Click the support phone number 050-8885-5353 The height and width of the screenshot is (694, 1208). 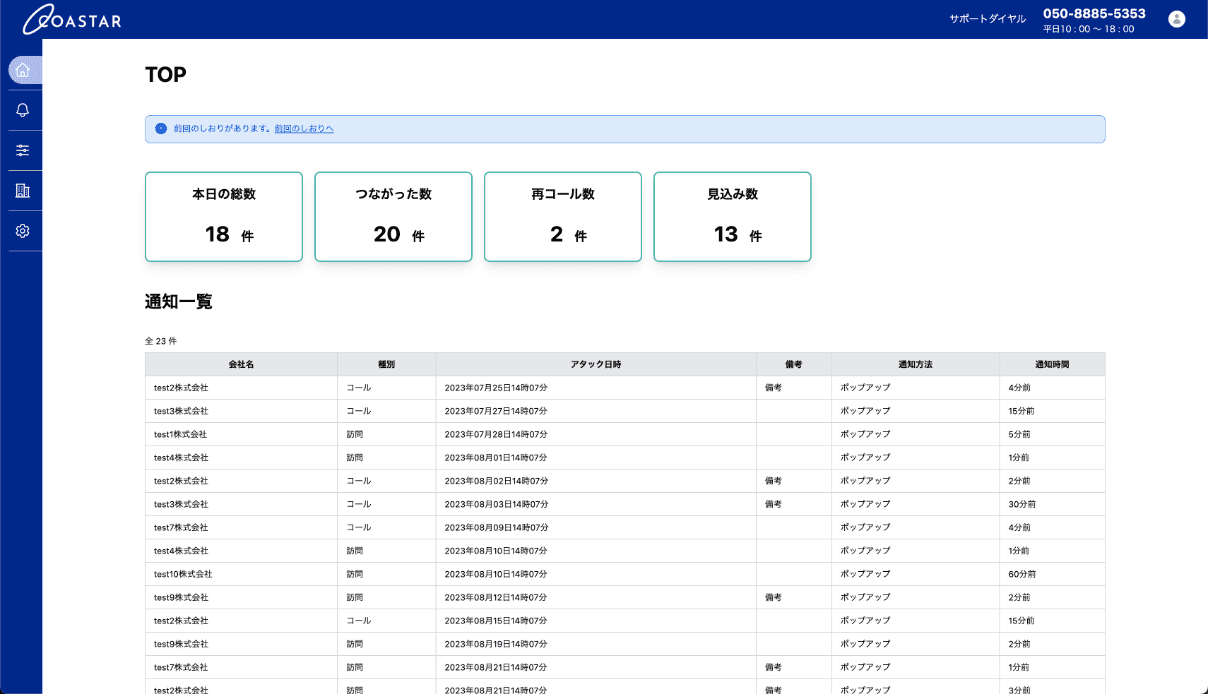[1094, 14]
